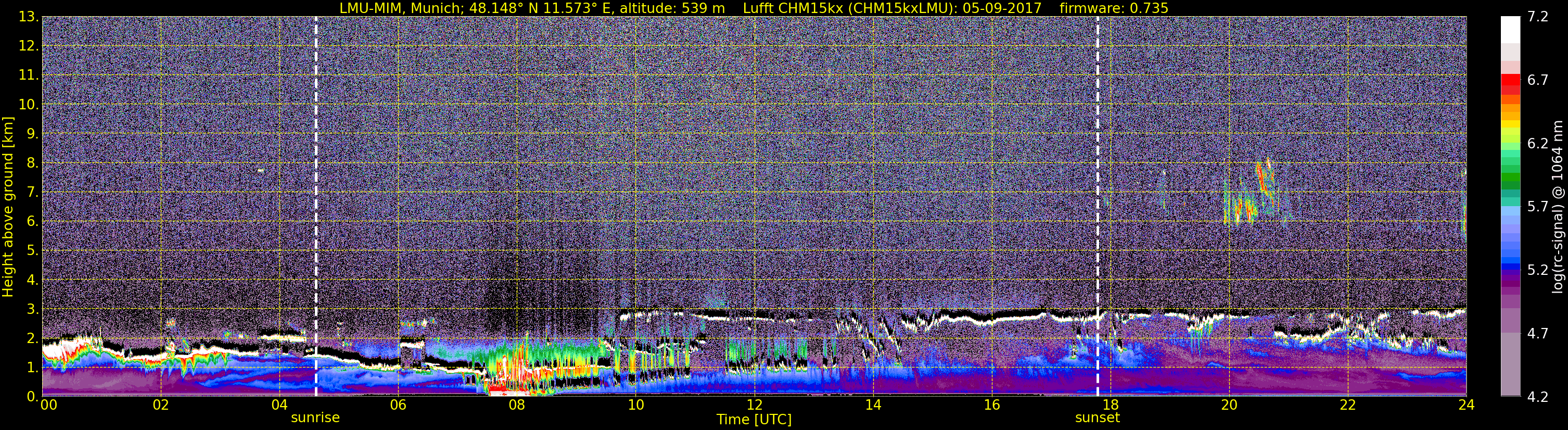Click the height axis tick label 8
Image resolution: width=1568 pixels, height=430 pixels.
click(x=33, y=163)
